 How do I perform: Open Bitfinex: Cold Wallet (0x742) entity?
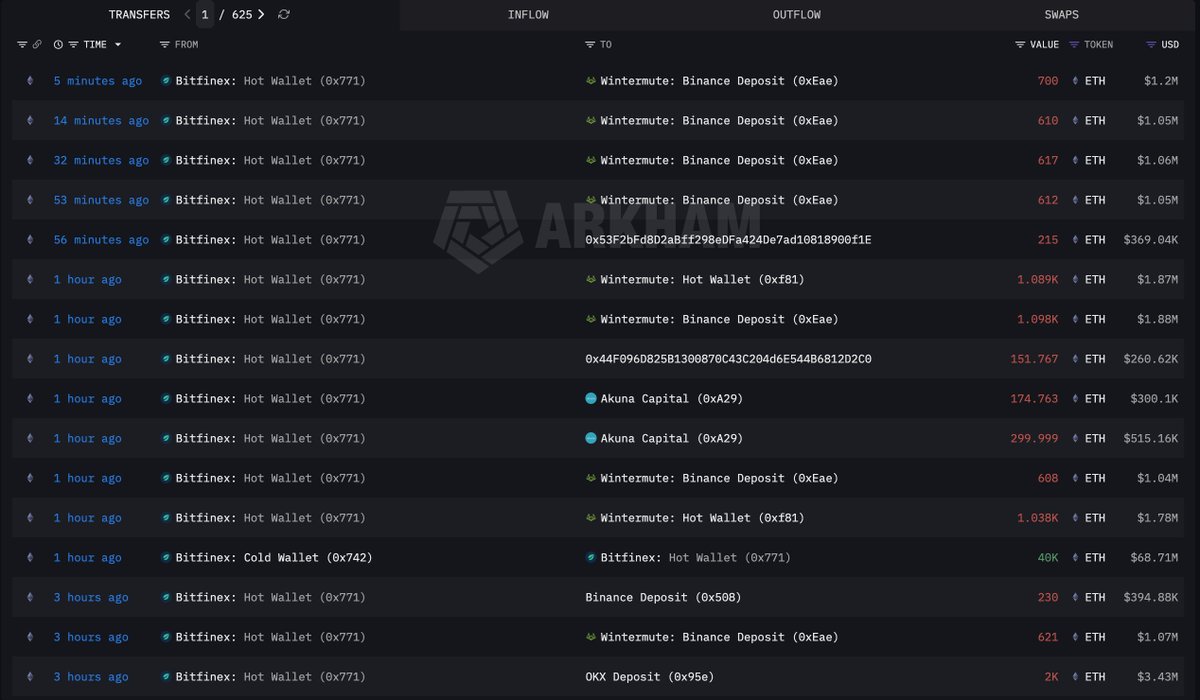274,558
